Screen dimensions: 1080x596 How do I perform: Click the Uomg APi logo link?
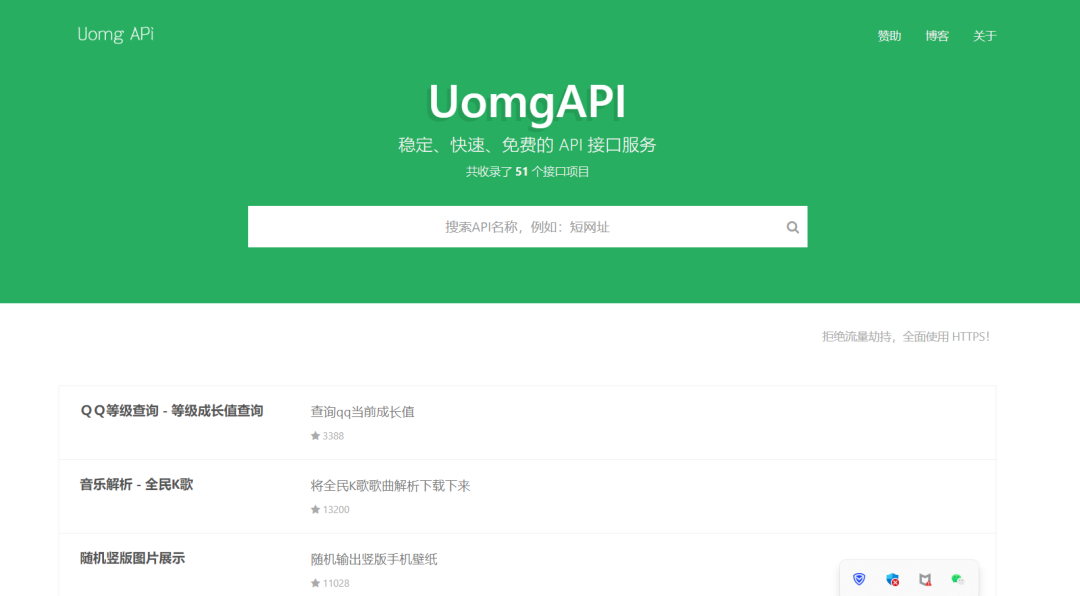point(116,35)
